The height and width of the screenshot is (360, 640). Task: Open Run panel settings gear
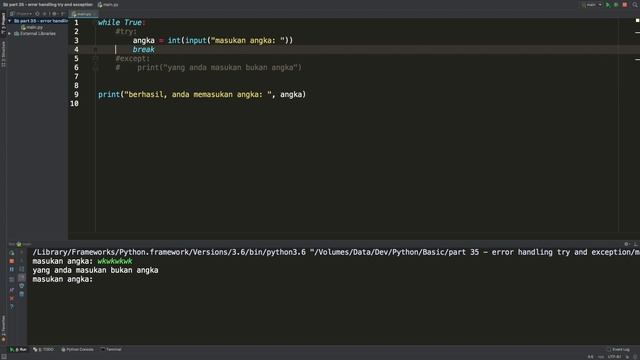click(627, 244)
